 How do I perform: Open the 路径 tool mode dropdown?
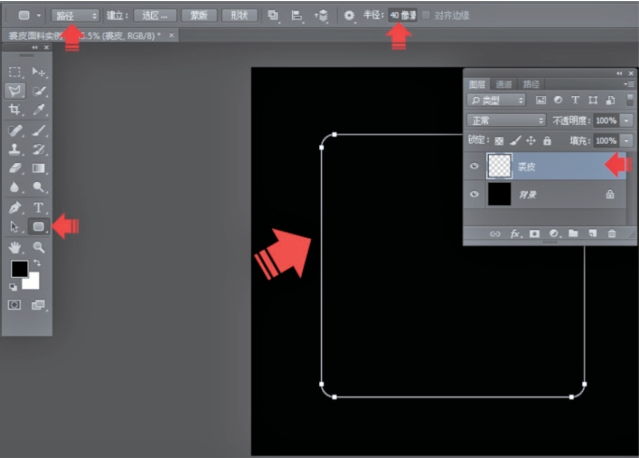point(75,15)
